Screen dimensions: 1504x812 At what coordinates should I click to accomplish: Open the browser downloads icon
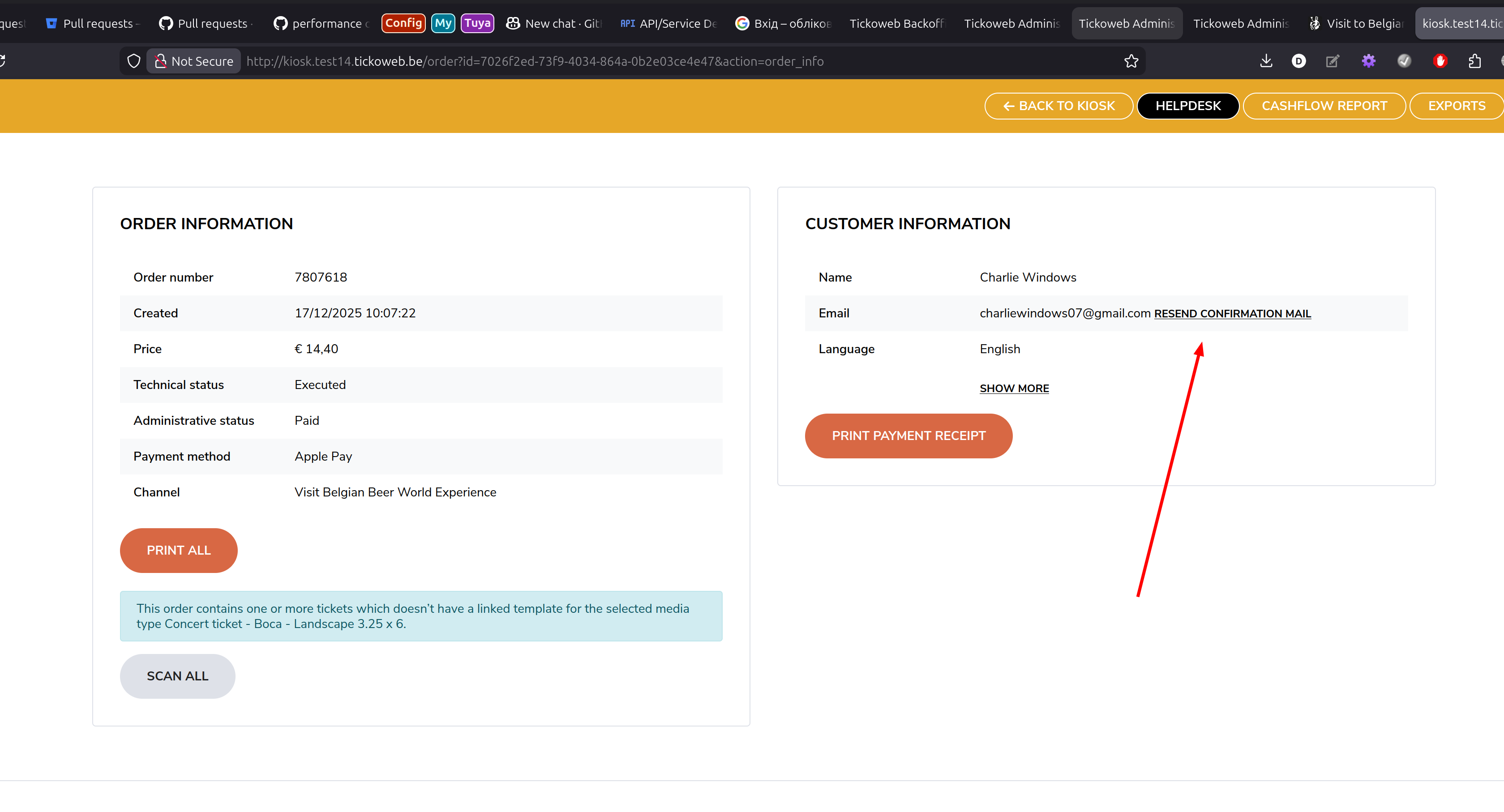[x=1266, y=61]
